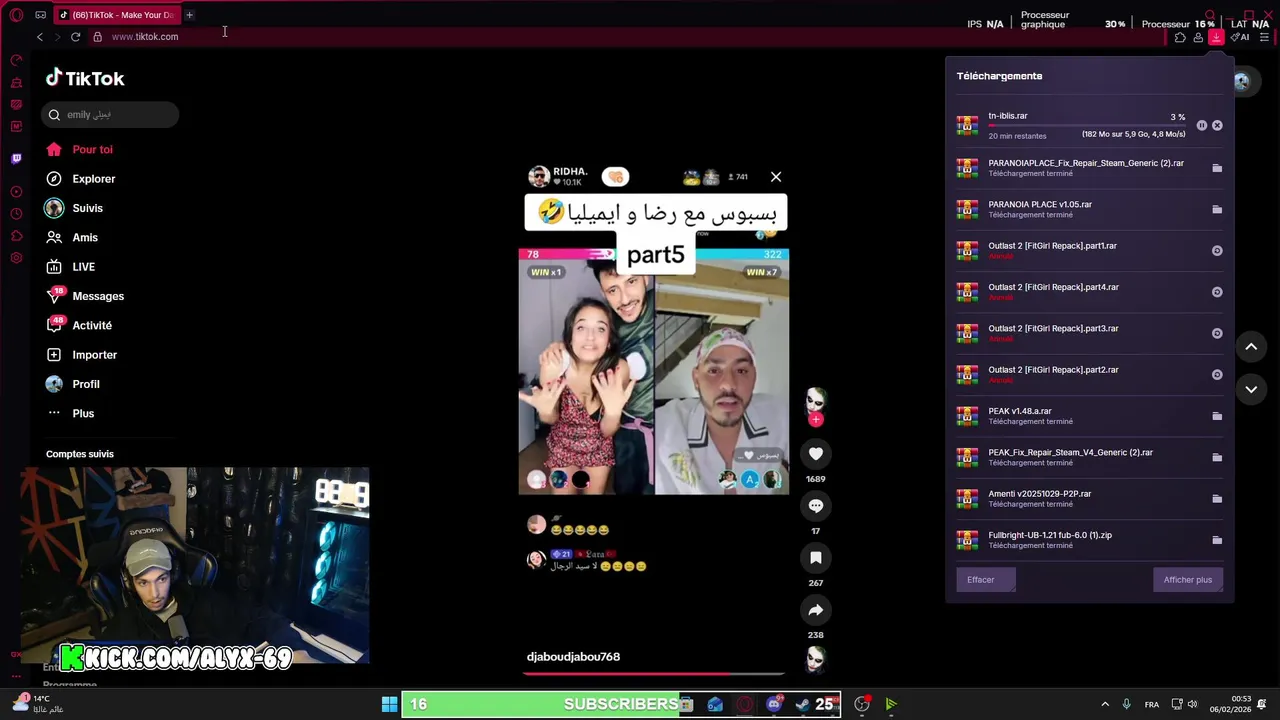Open the weather widget showing 14°C
This screenshot has height=720, width=1280.
(x=36, y=704)
